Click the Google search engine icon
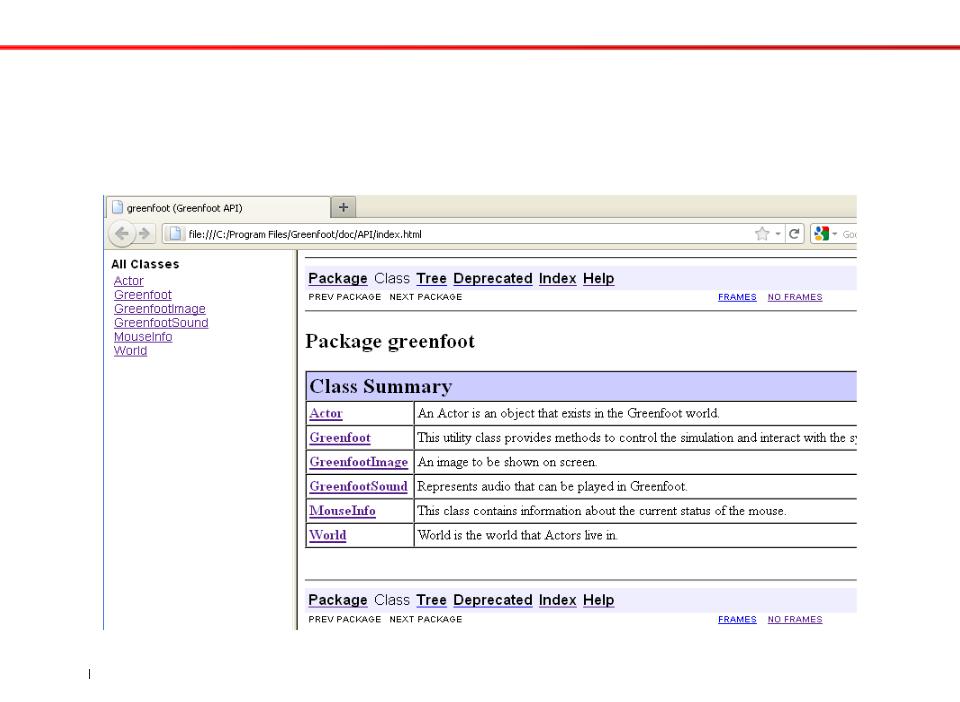The height and width of the screenshot is (702, 960). coord(822,234)
